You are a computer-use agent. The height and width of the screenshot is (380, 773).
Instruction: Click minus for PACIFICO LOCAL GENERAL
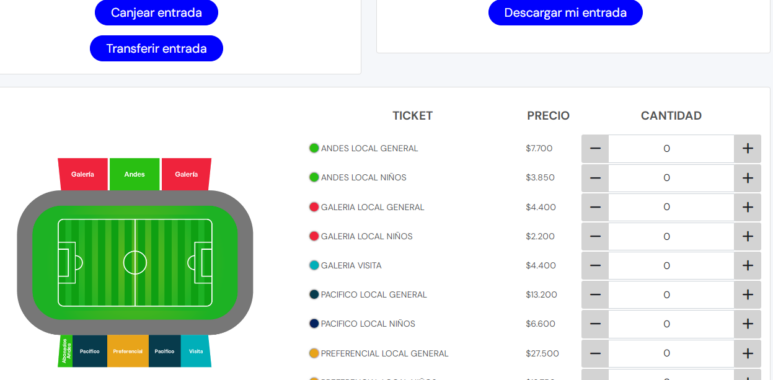point(595,295)
